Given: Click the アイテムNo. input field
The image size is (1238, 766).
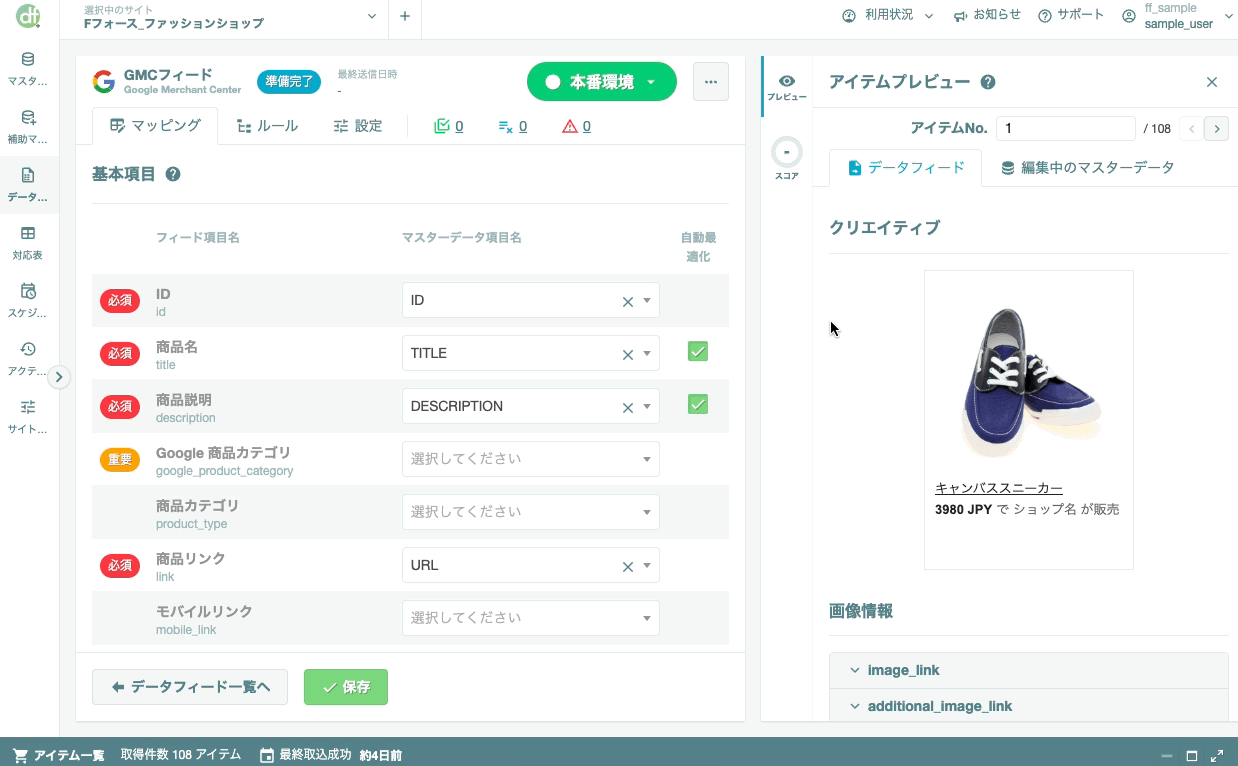Looking at the screenshot, I should coord(1065,128).
